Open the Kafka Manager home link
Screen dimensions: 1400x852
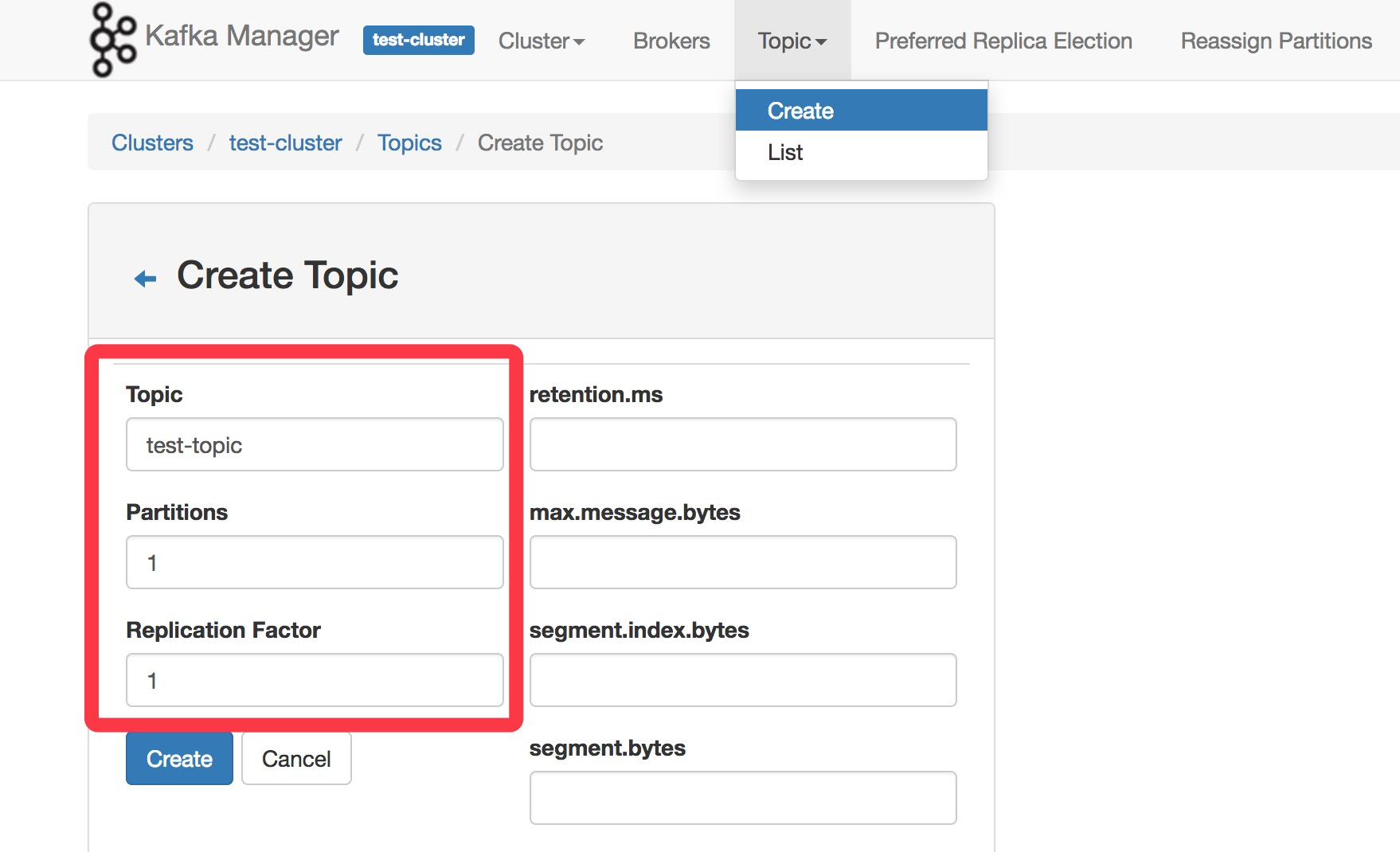(x=241, y=36)
